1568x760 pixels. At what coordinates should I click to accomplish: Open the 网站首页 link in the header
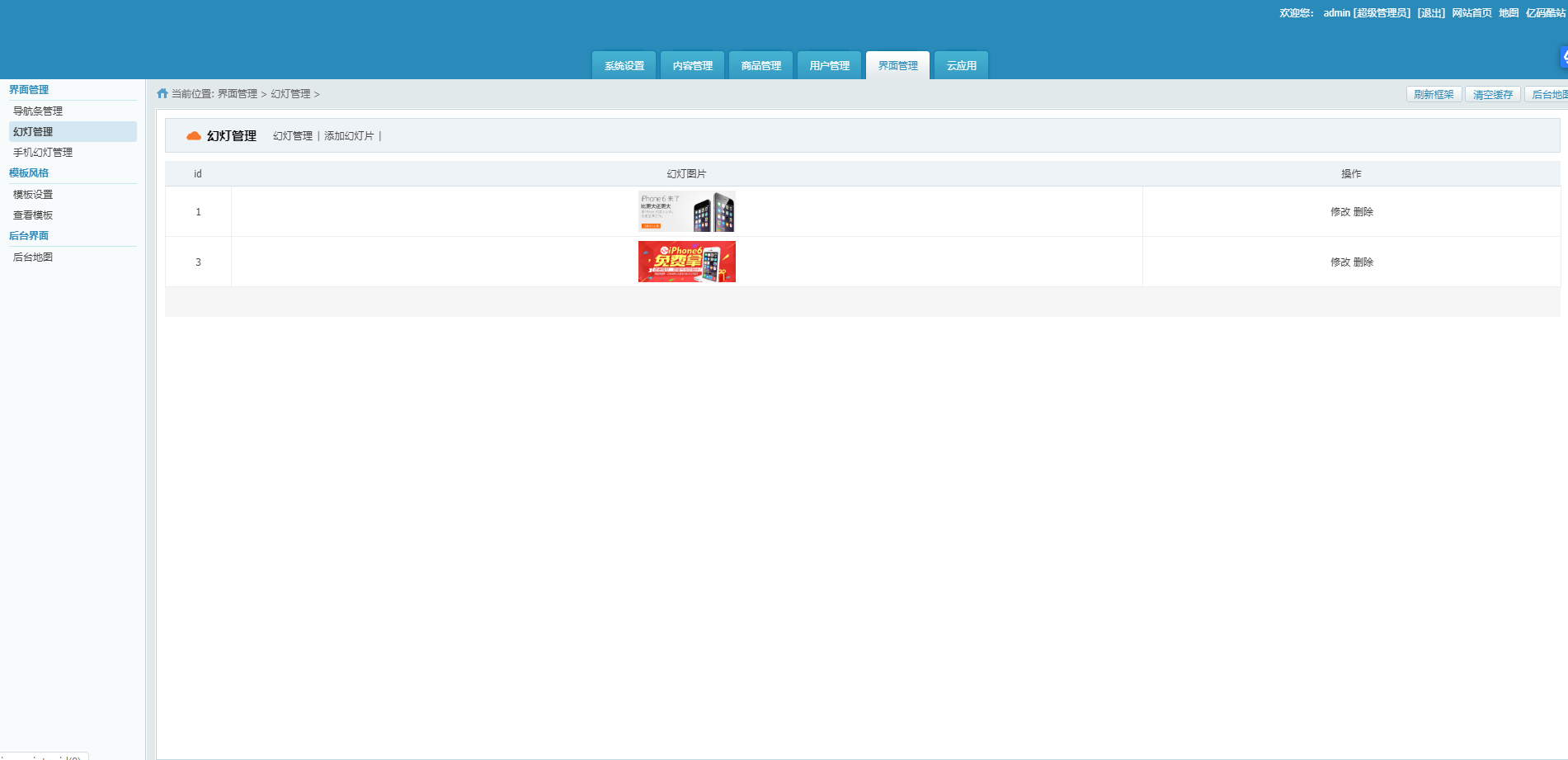pyautogui.click(x=1471, y=13)
